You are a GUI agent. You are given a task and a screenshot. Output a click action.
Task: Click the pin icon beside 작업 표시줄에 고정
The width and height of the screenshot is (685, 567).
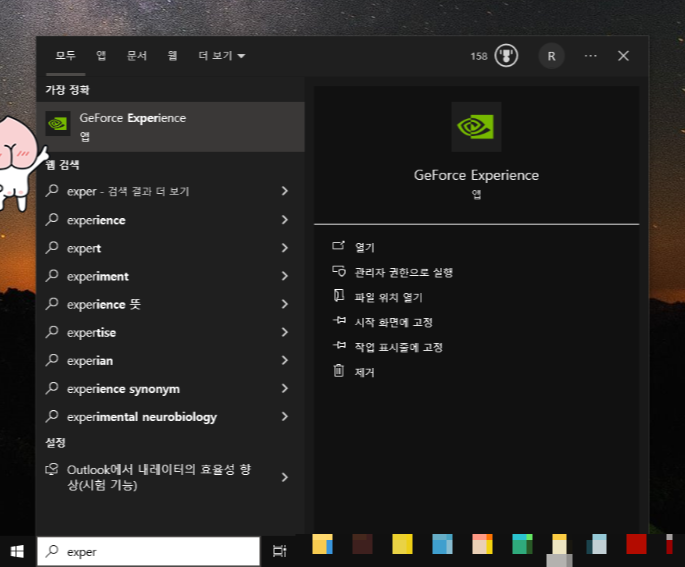[339, 346]
